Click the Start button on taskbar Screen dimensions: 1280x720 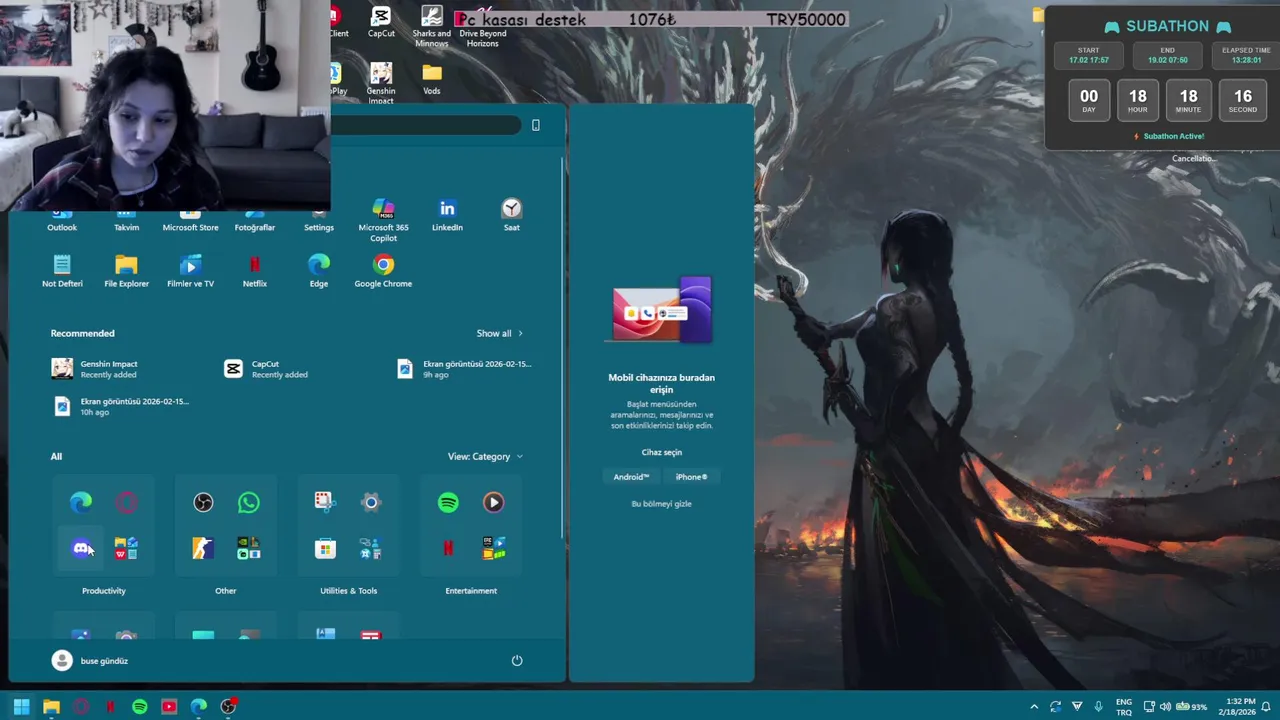pyautogui.click(x=21, y=706)
